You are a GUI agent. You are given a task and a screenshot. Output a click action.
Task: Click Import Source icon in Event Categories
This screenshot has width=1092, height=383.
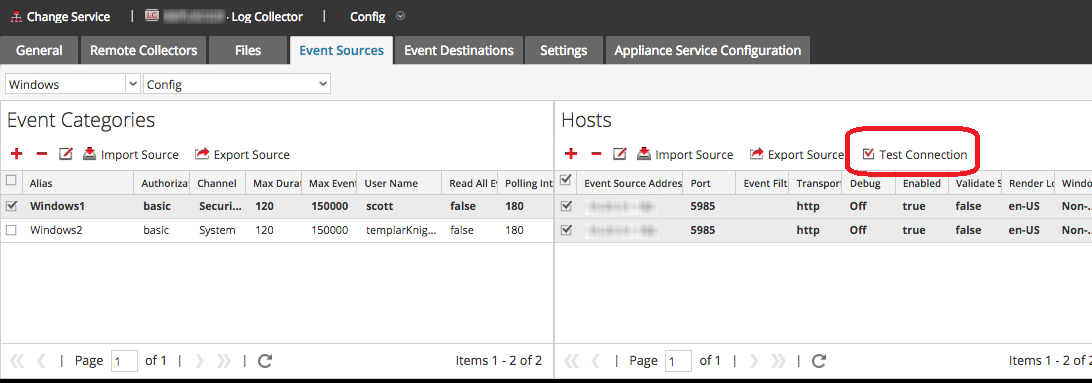click(x=90, y=154)
